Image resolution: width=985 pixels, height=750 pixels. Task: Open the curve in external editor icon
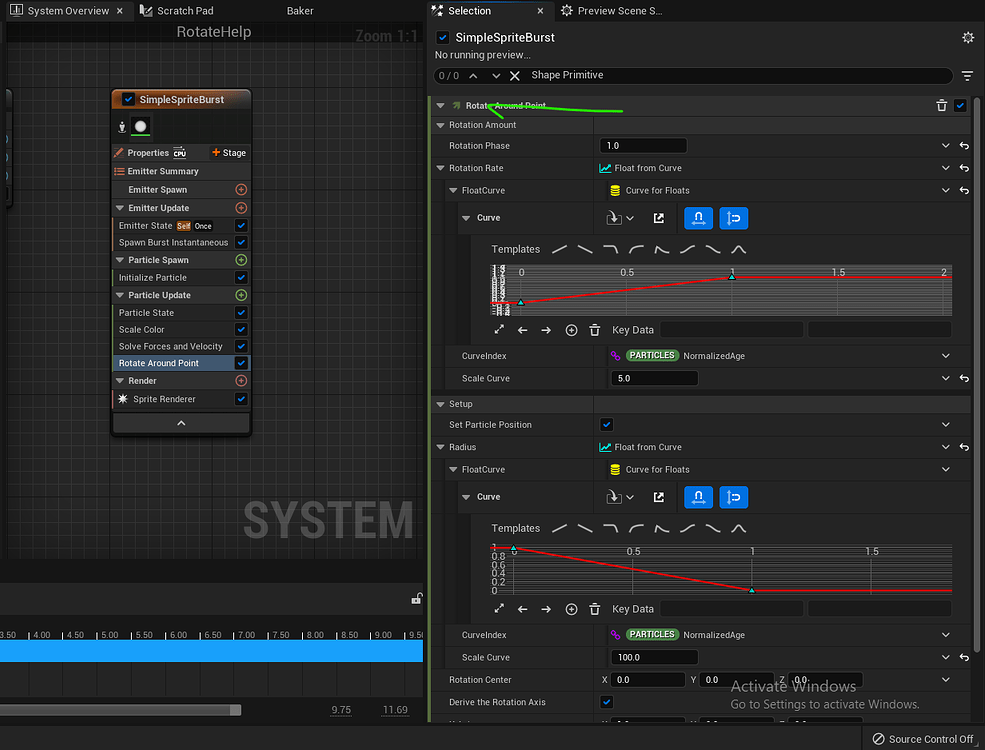click(659, 217)
